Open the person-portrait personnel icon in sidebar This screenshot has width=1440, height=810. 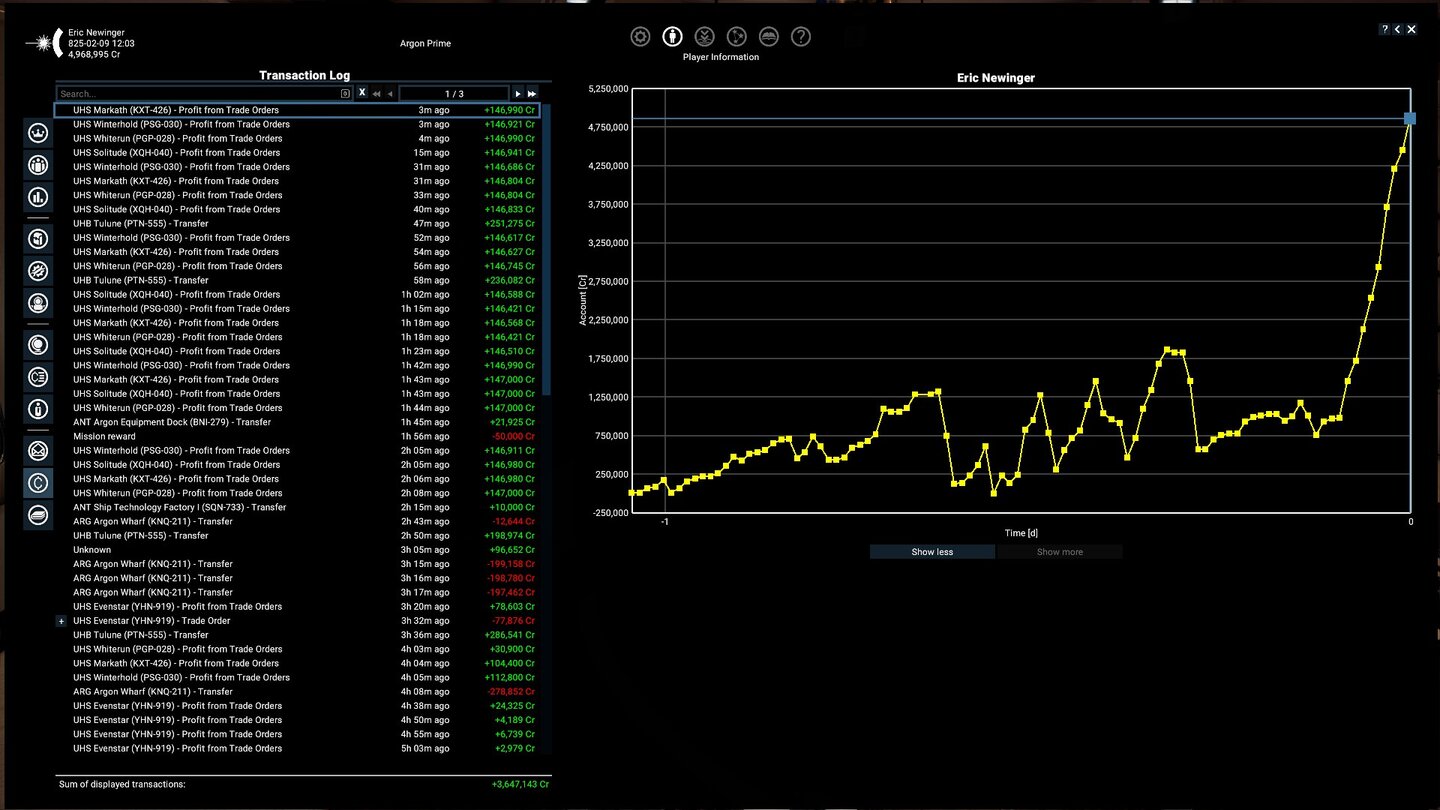coord(38,302)
